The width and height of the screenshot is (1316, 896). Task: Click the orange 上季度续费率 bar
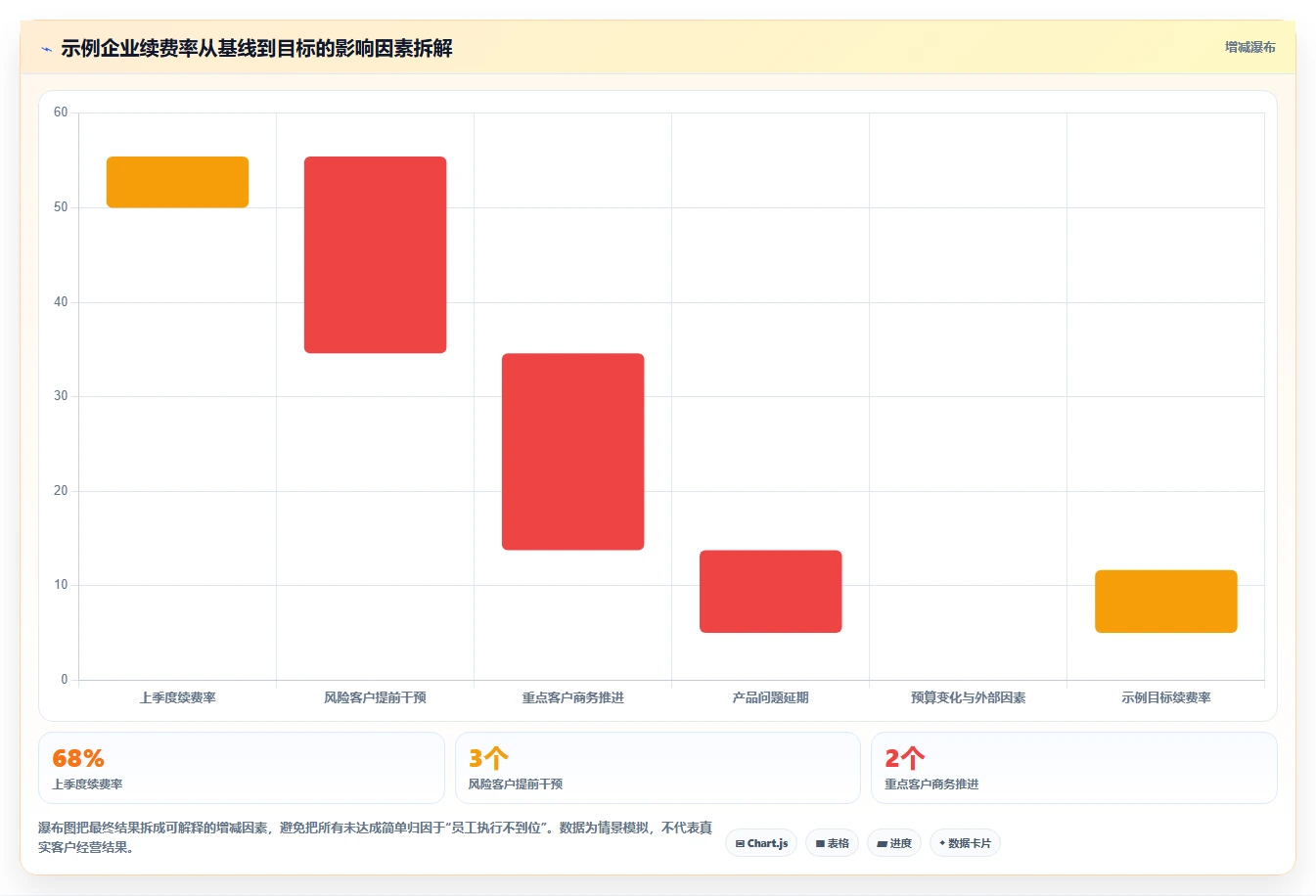(177, 182)
